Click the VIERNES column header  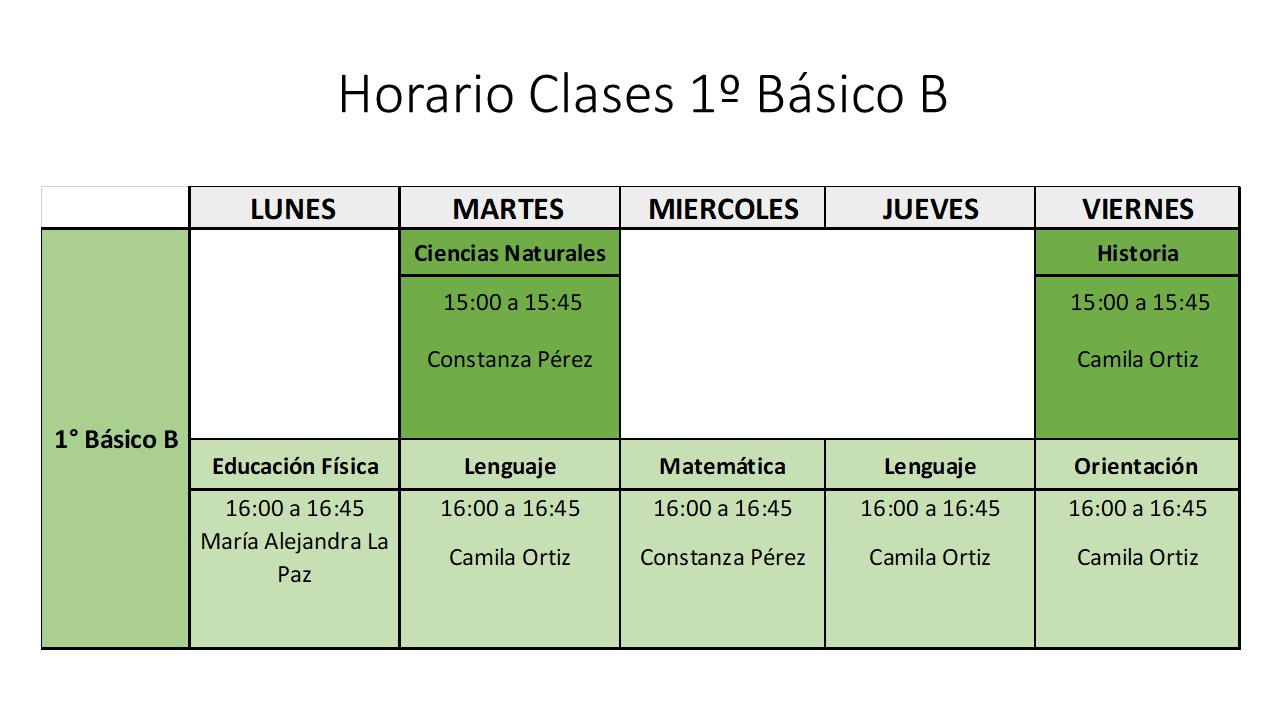(x=1137, y=209)
